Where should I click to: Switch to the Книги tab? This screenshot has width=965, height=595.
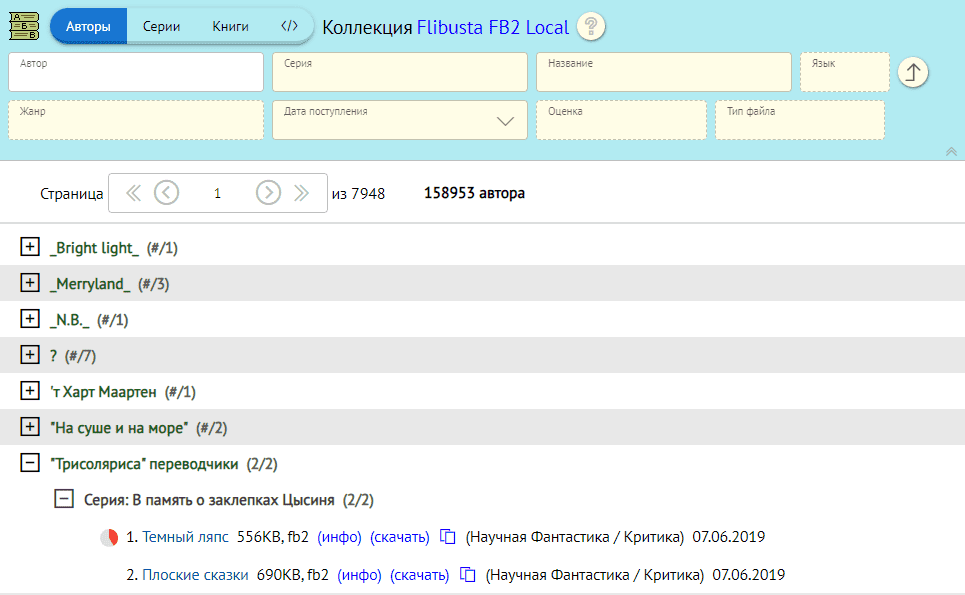pos(231,26)
